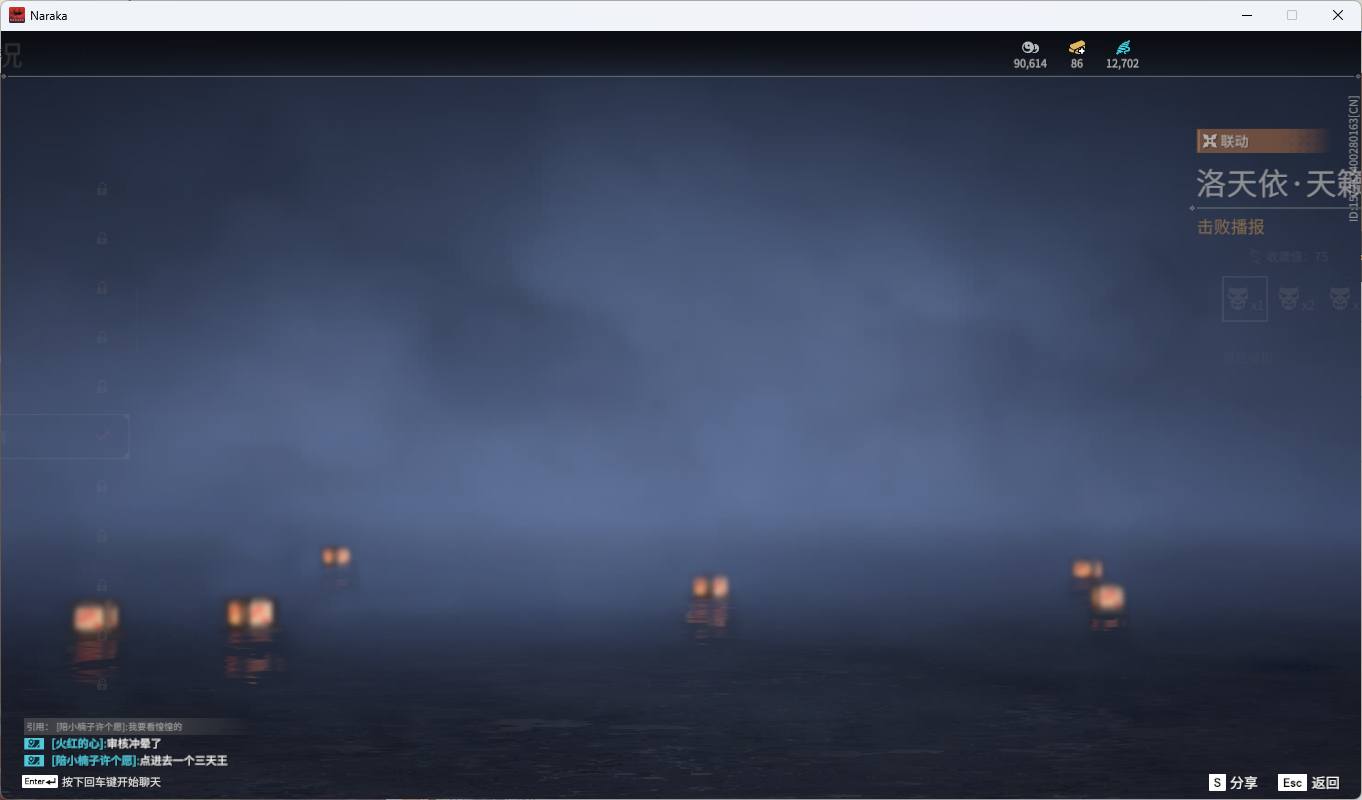Click the Esc 返回 back button
Viewport: 1362px width, 800px height.
click(1308, 783)
